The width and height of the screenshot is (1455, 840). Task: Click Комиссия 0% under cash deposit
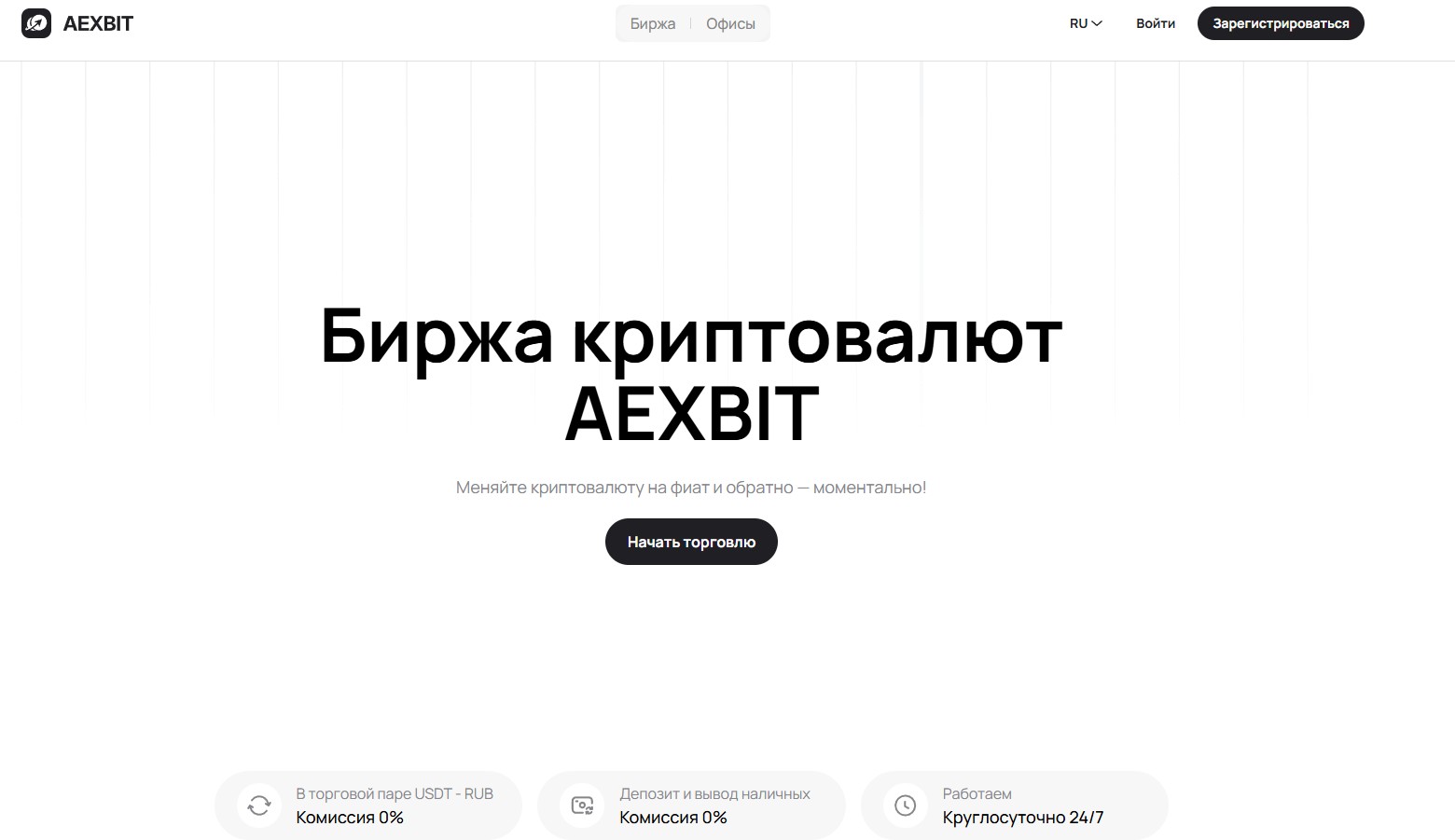tap(672, 818)
